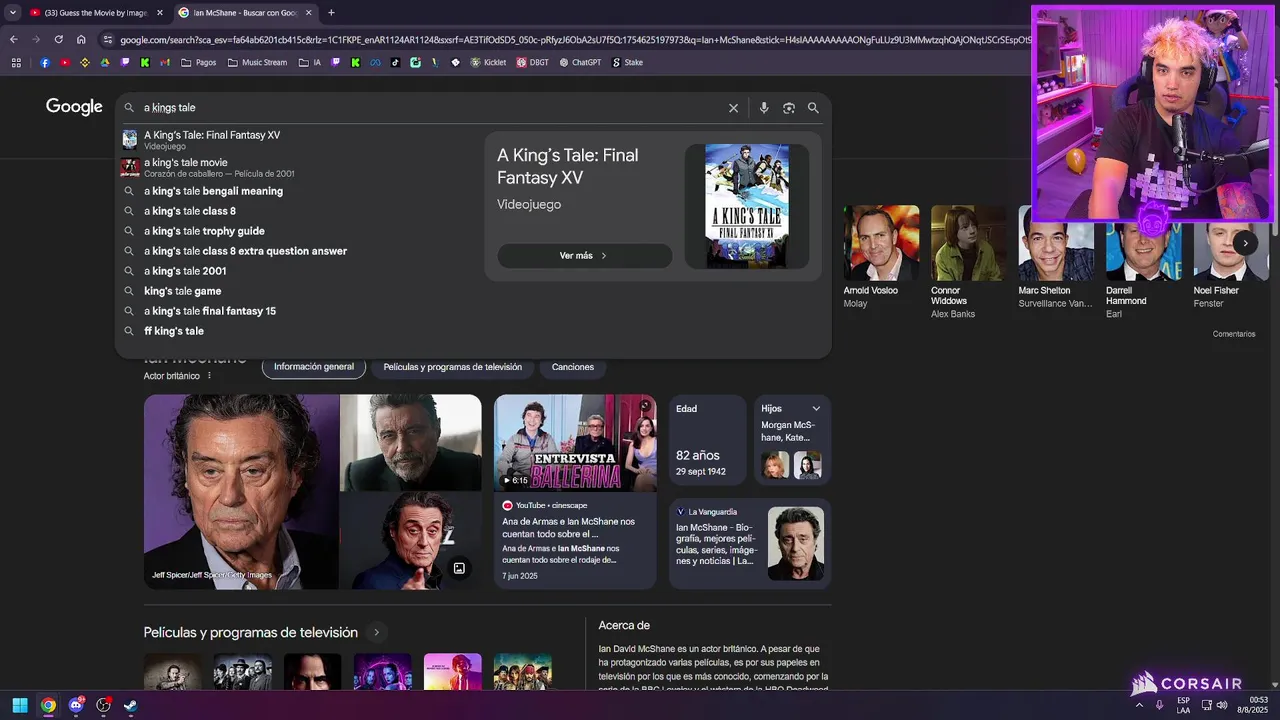Expand Películas y programas de televisión arrow
1280x720 pixels.
point(377,632)
